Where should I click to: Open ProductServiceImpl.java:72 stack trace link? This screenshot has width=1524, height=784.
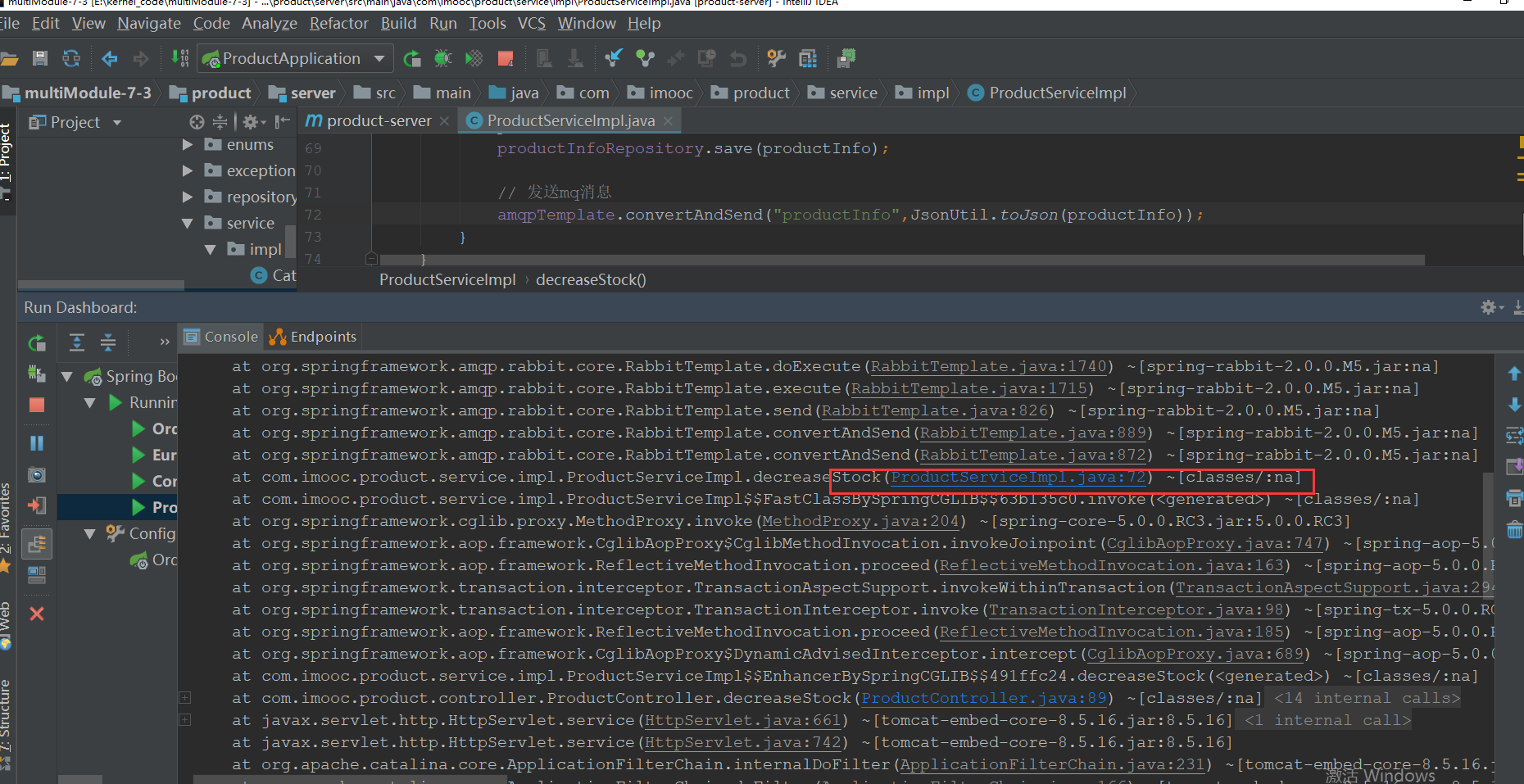click(1018, 478)
